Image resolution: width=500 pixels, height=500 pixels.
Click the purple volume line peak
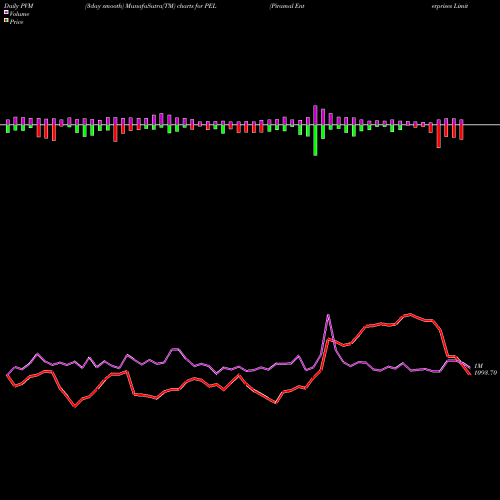coord(328,315)
